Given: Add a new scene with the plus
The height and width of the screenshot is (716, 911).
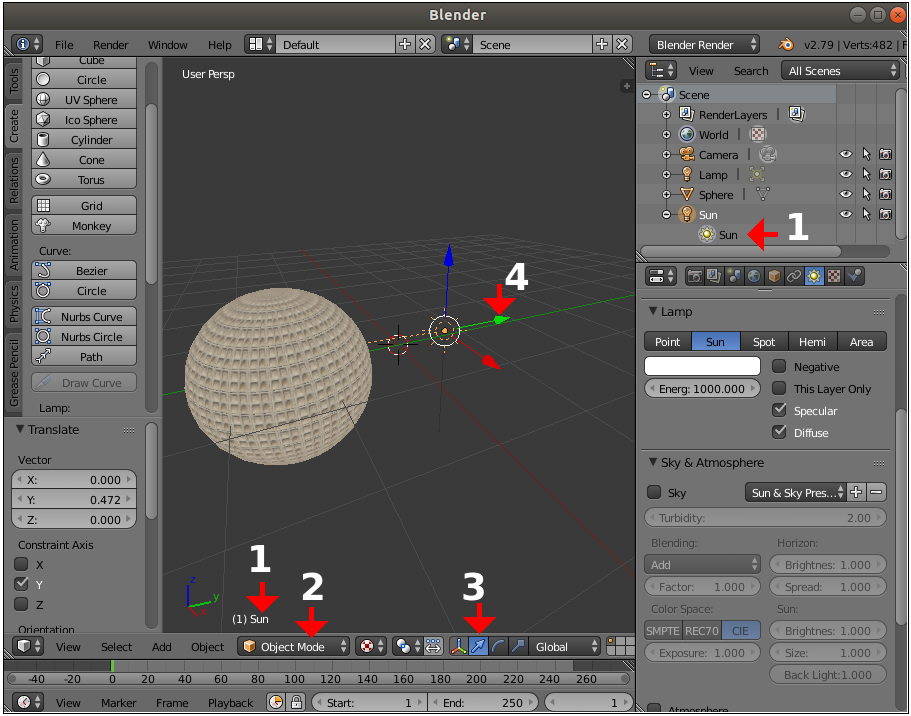Looking at the screenshot, I should (602, 44).
